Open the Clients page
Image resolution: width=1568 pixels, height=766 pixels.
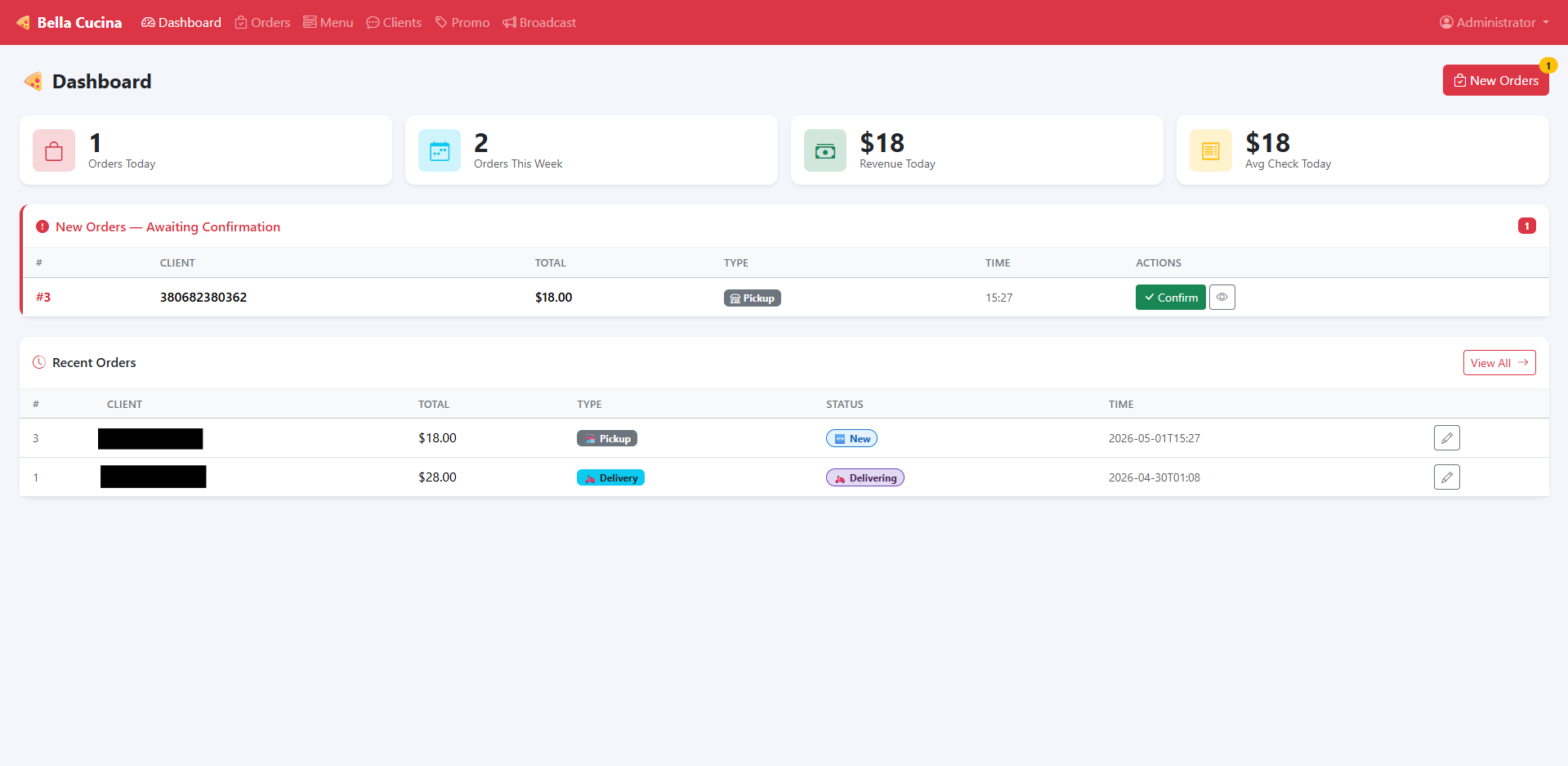394,23
